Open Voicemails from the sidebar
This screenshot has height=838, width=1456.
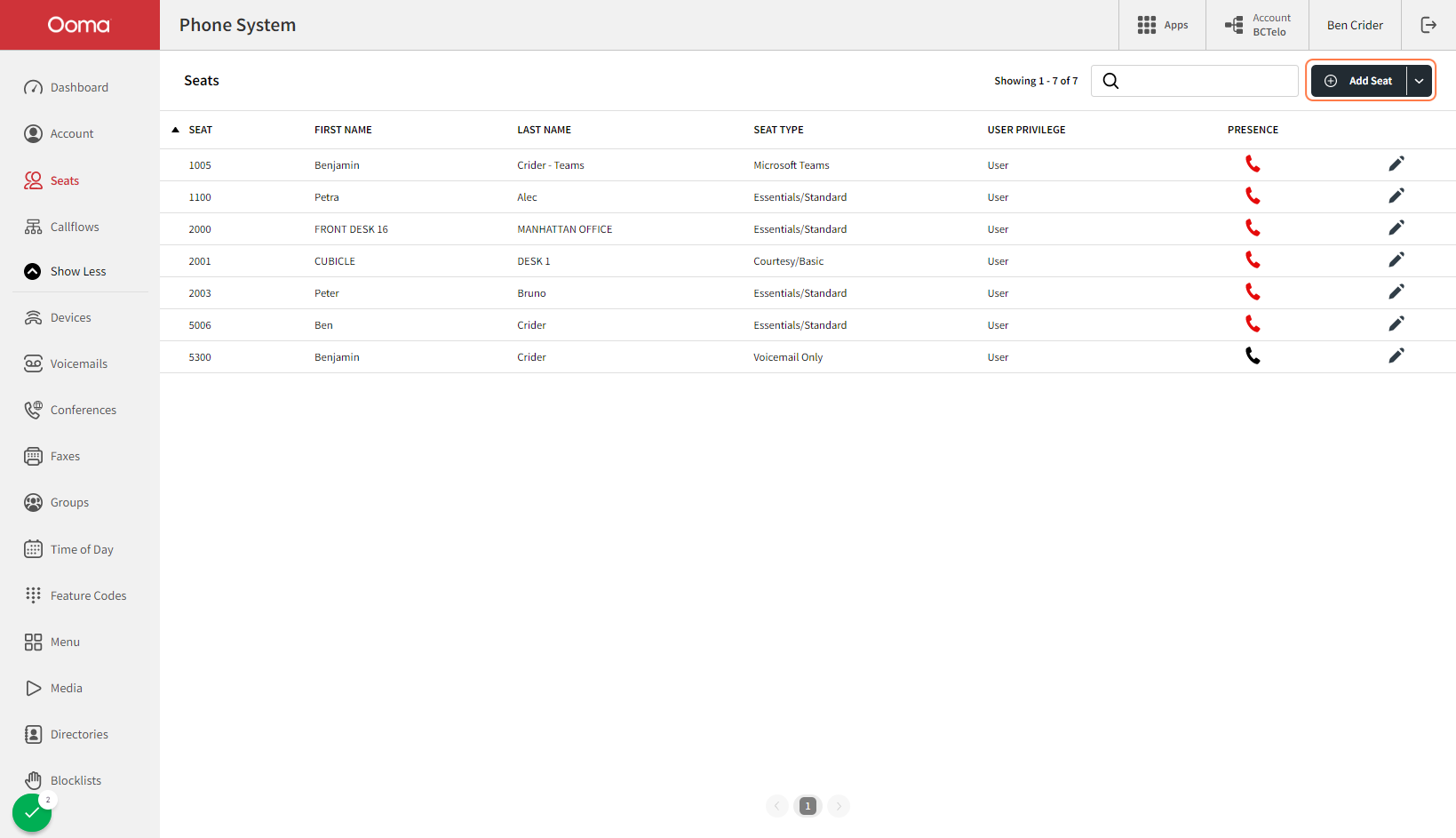[66, 363]
